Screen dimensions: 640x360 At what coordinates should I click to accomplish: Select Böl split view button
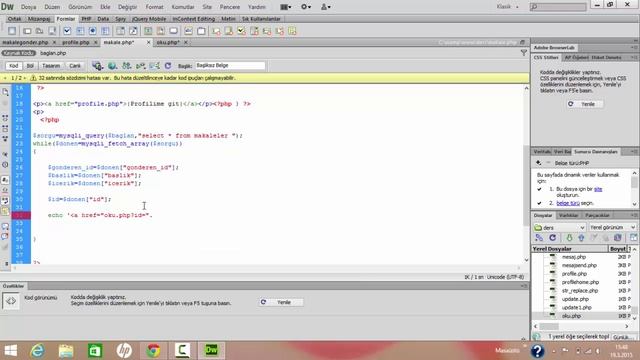pyautogui.click(x=30, y=66)
